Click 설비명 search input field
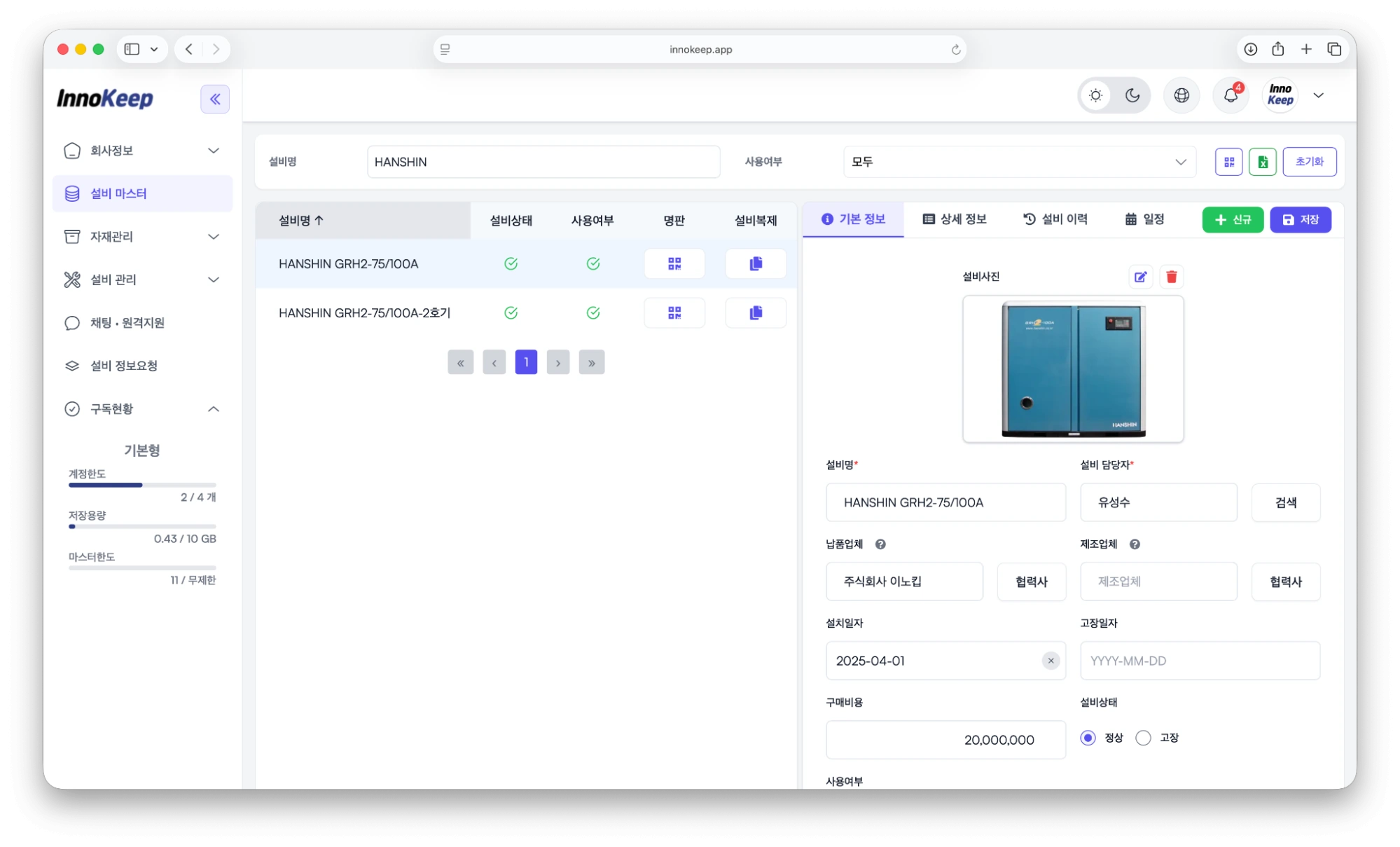Image resolution: width=1400 pixels, height=847 pixels. (x=543, y=162)
